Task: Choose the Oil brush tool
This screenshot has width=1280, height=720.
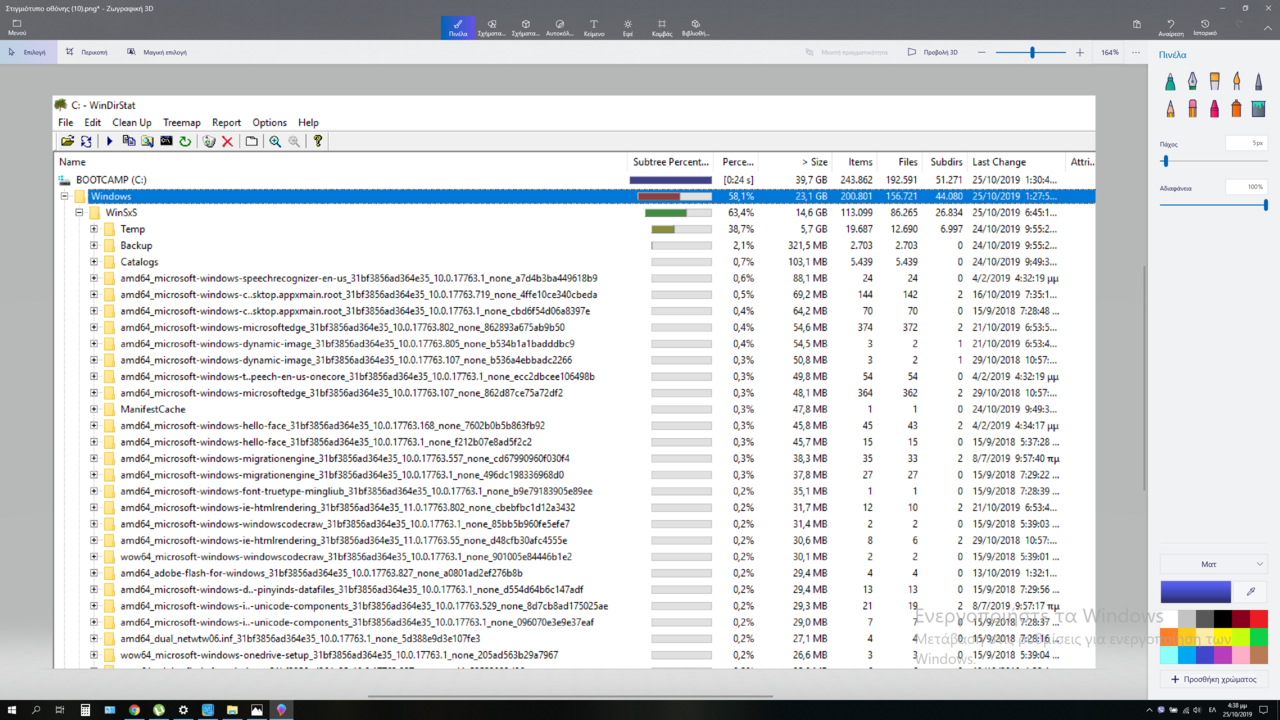Action: (1214, 81)
